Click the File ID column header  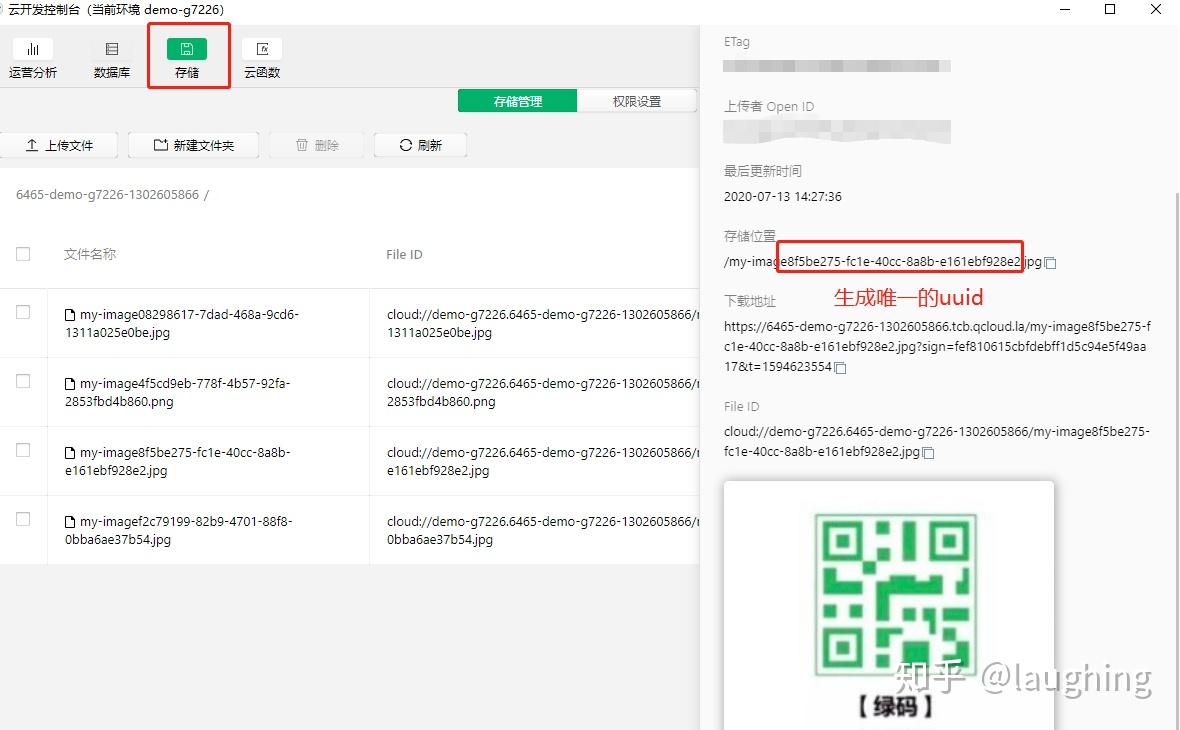click(x=404, y=254)
